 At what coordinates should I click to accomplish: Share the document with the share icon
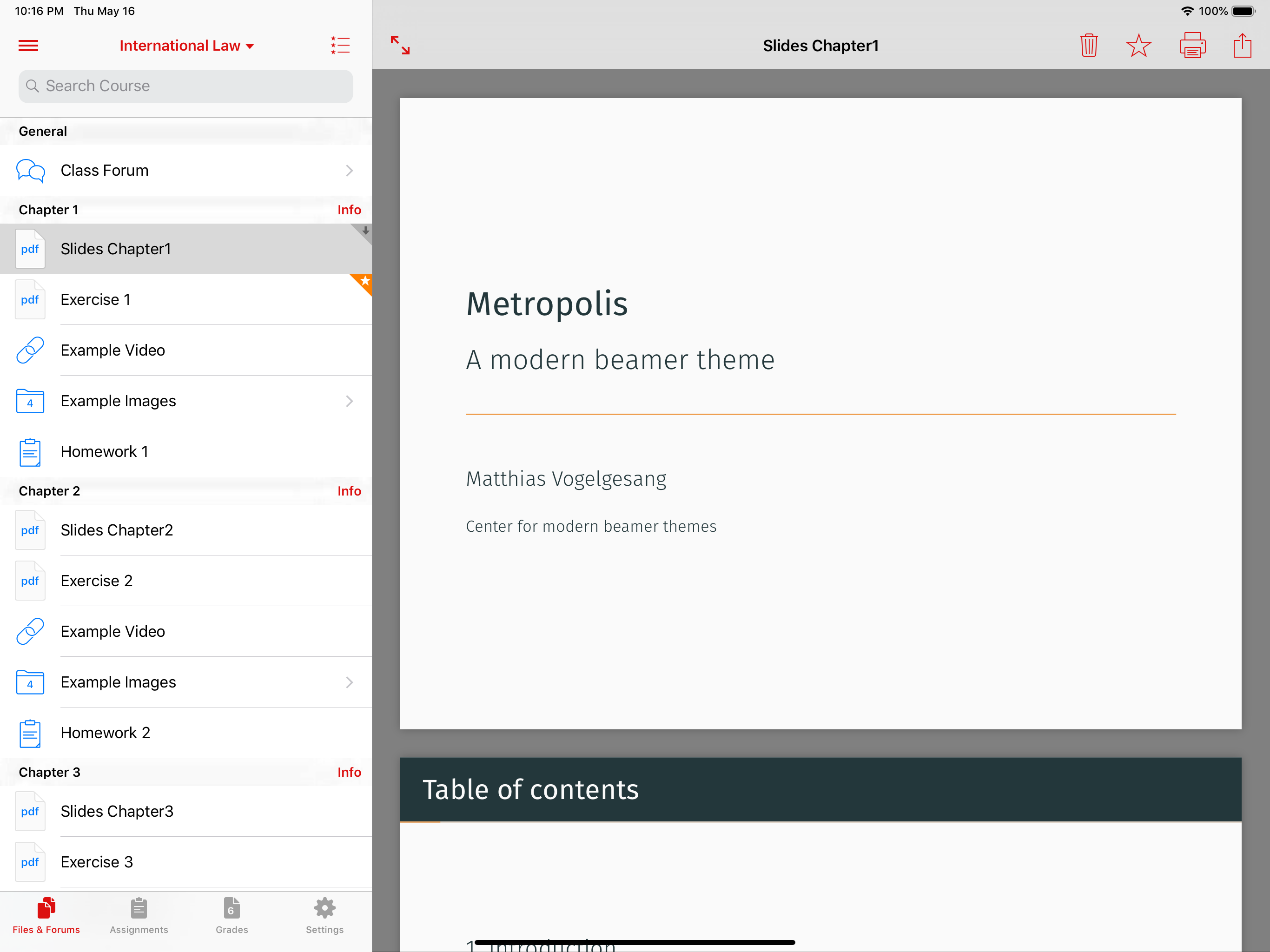click(1243, 46)
